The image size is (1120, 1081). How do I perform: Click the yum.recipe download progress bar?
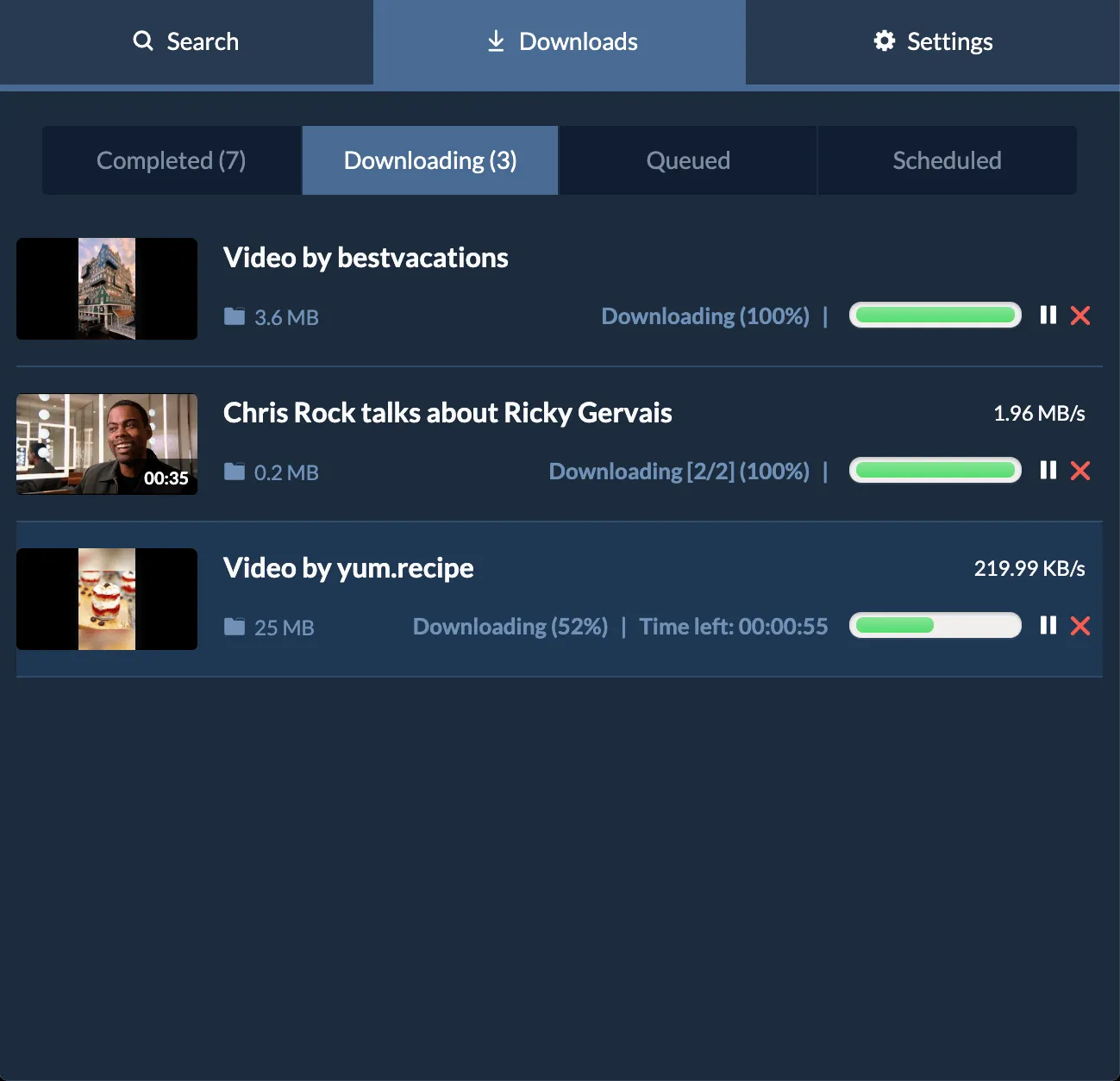(x=935, y=626)
